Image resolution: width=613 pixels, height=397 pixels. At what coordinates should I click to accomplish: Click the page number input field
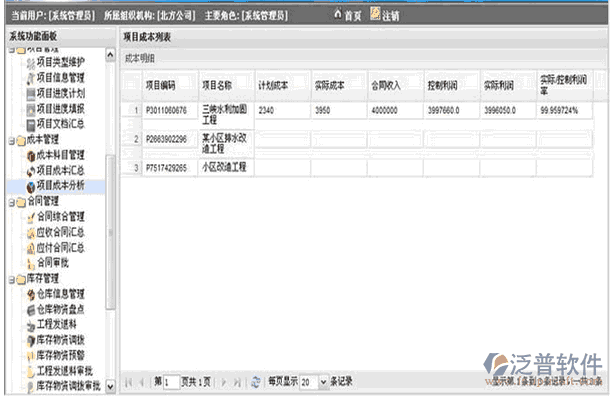tap(171, 382)
